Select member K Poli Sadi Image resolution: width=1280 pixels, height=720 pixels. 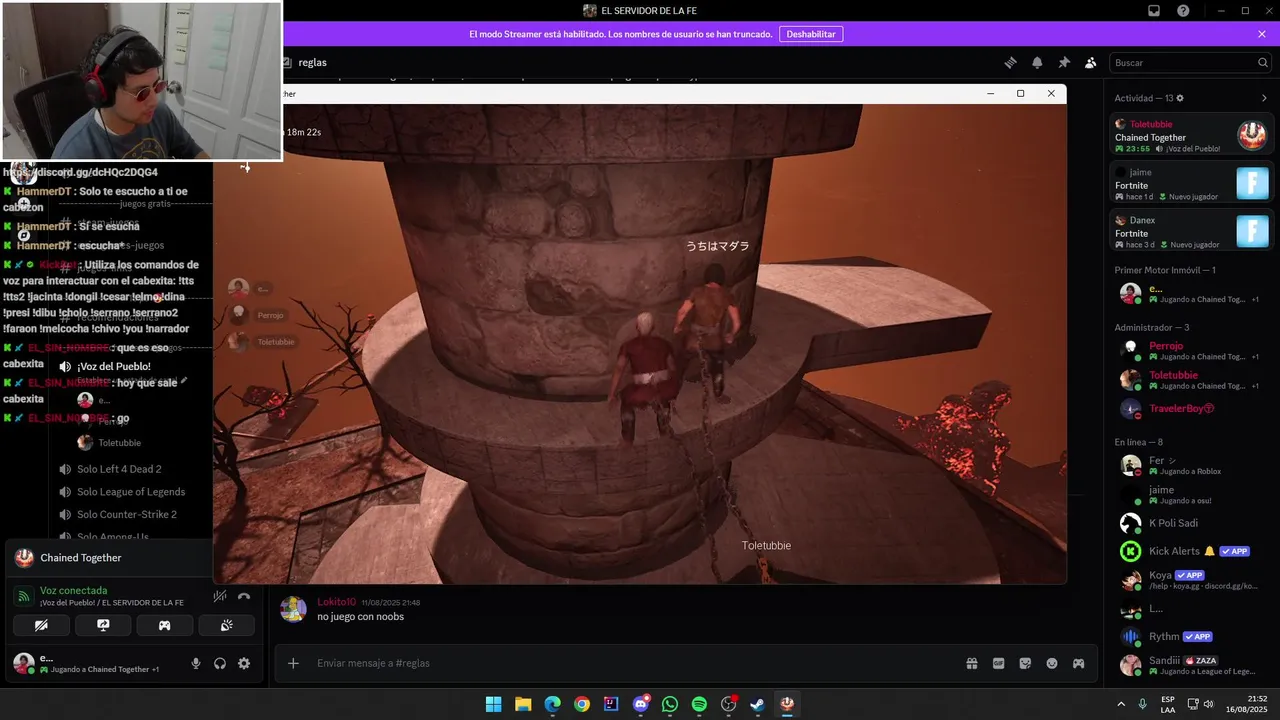(x=1192, y=523)
